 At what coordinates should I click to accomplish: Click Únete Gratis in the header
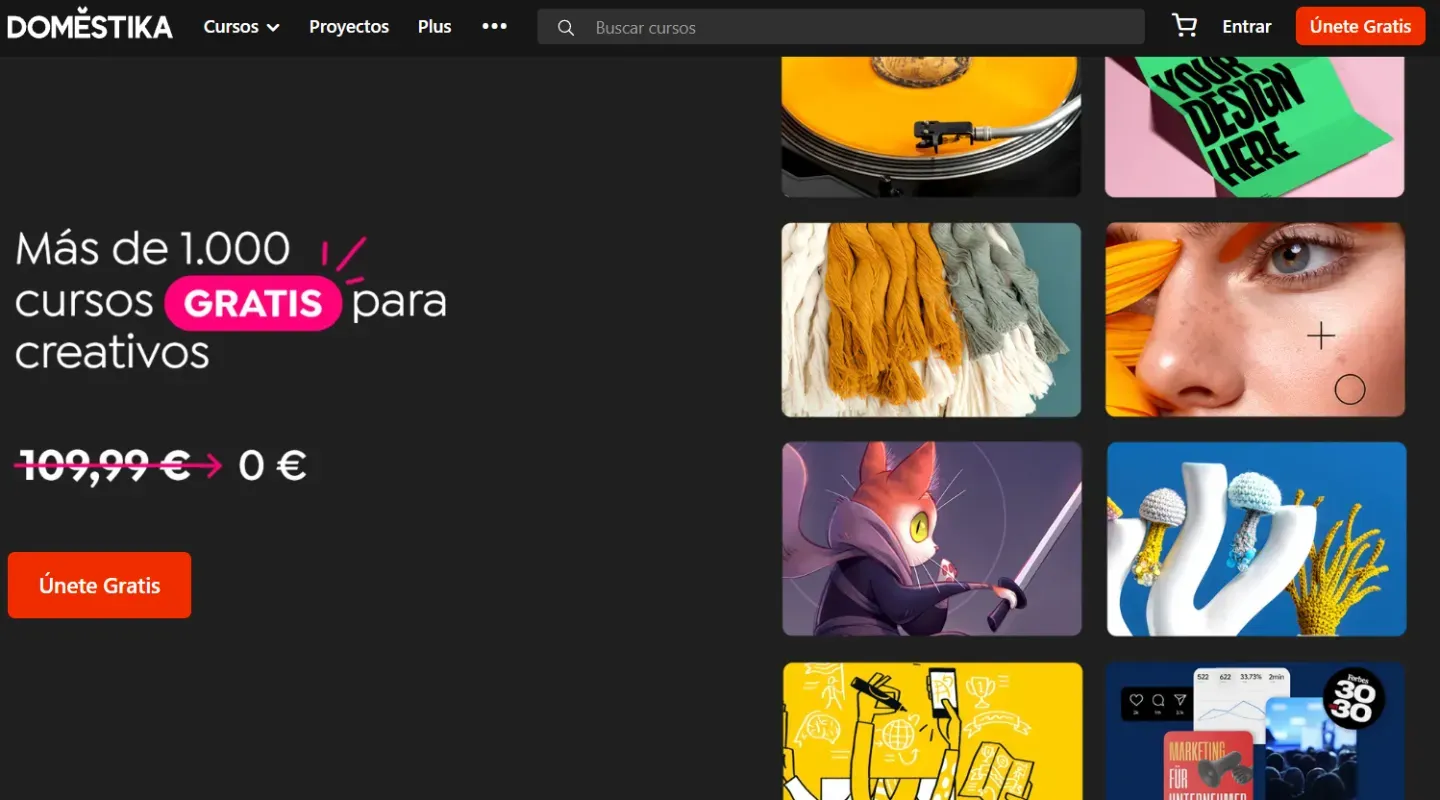pos(1360,26)
